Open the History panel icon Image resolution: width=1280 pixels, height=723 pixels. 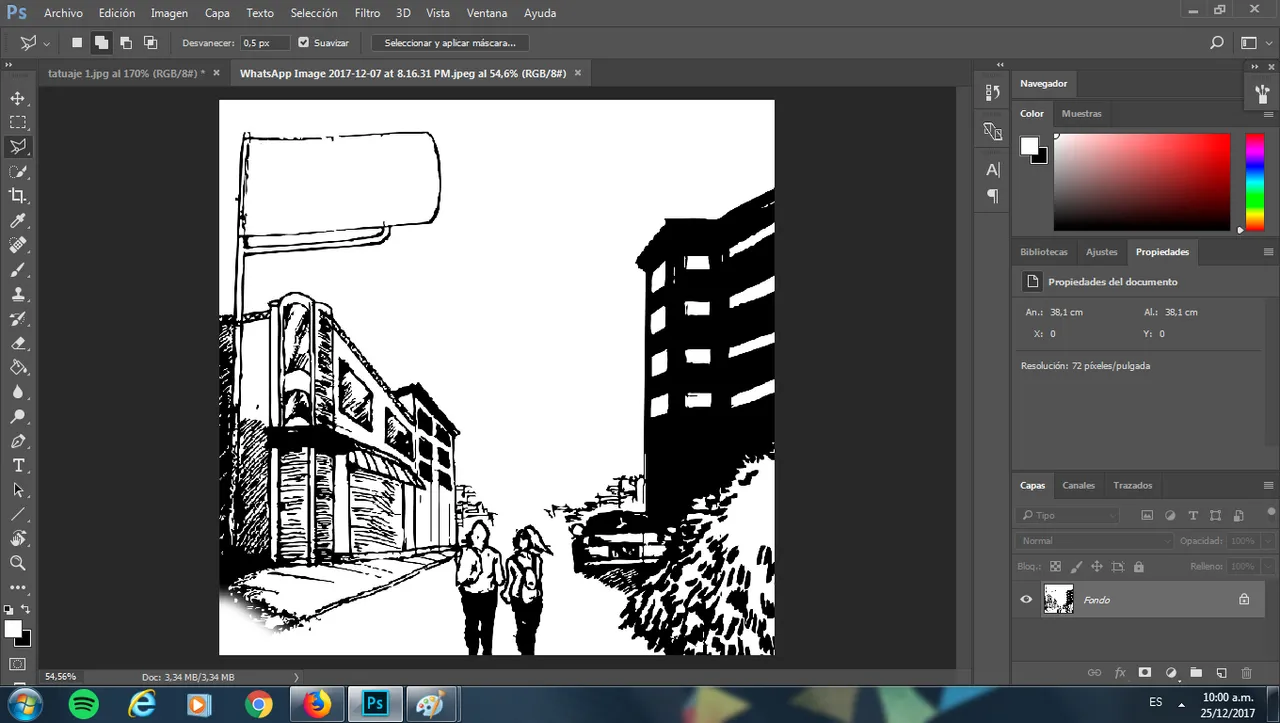pyautogui.click(x=993, y=92)
